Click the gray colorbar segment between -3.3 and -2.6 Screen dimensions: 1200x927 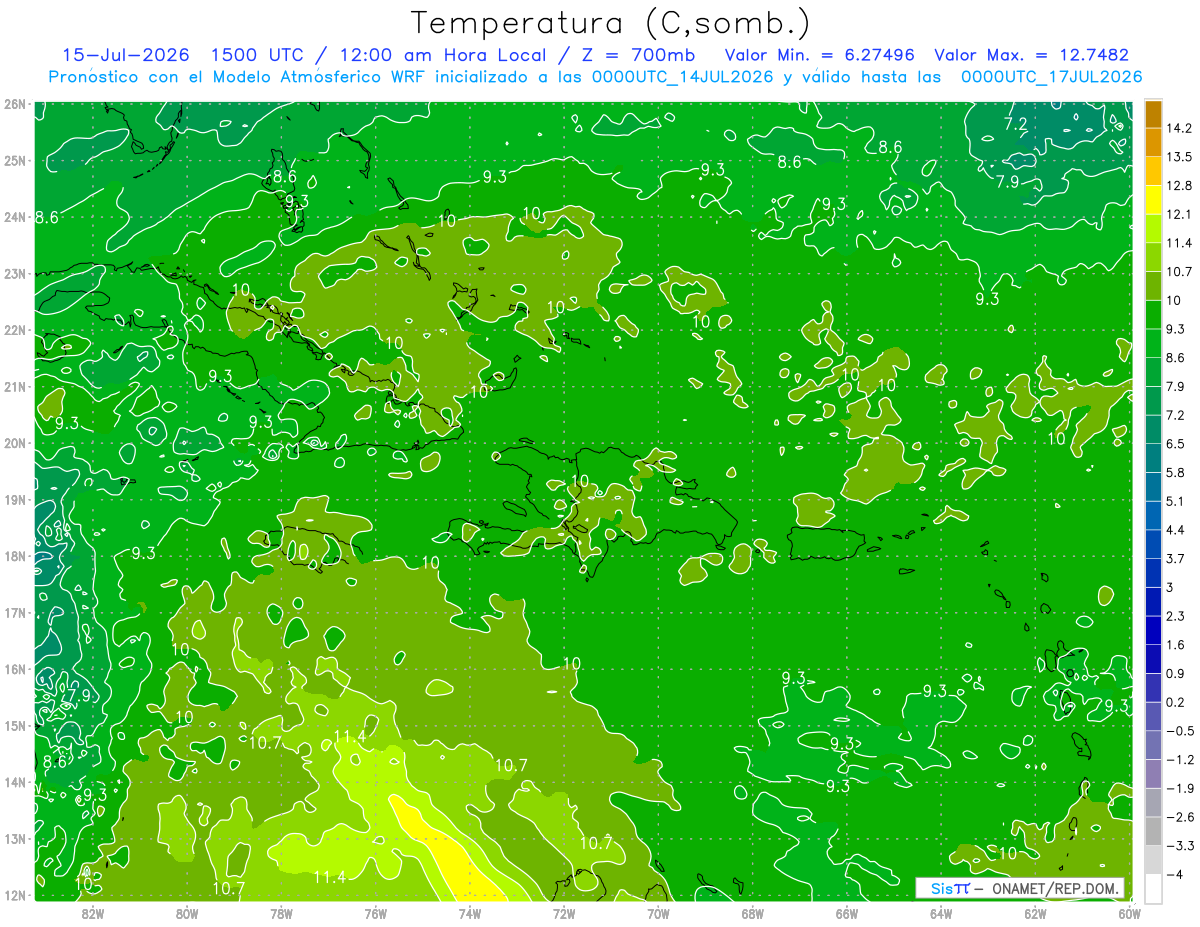tap(1153, 831)
